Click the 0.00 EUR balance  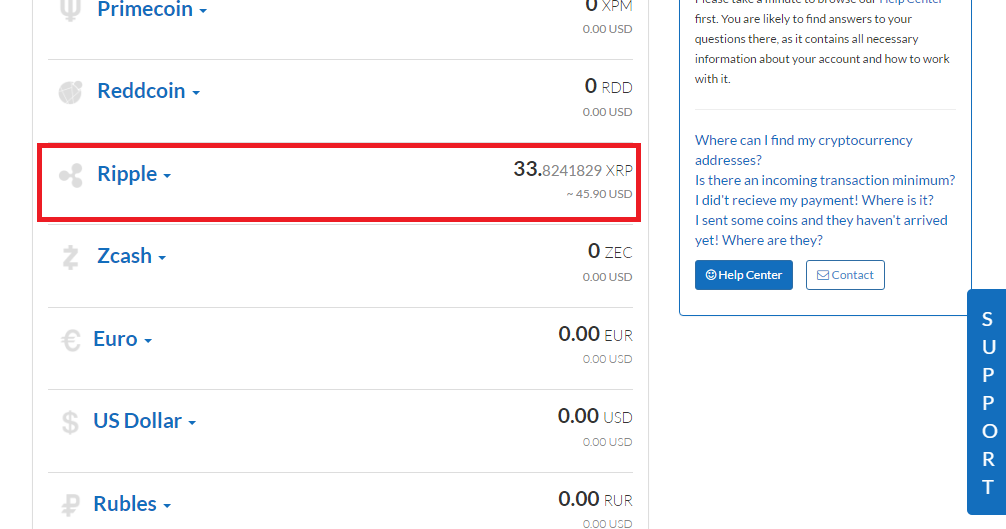coord(595,334)
